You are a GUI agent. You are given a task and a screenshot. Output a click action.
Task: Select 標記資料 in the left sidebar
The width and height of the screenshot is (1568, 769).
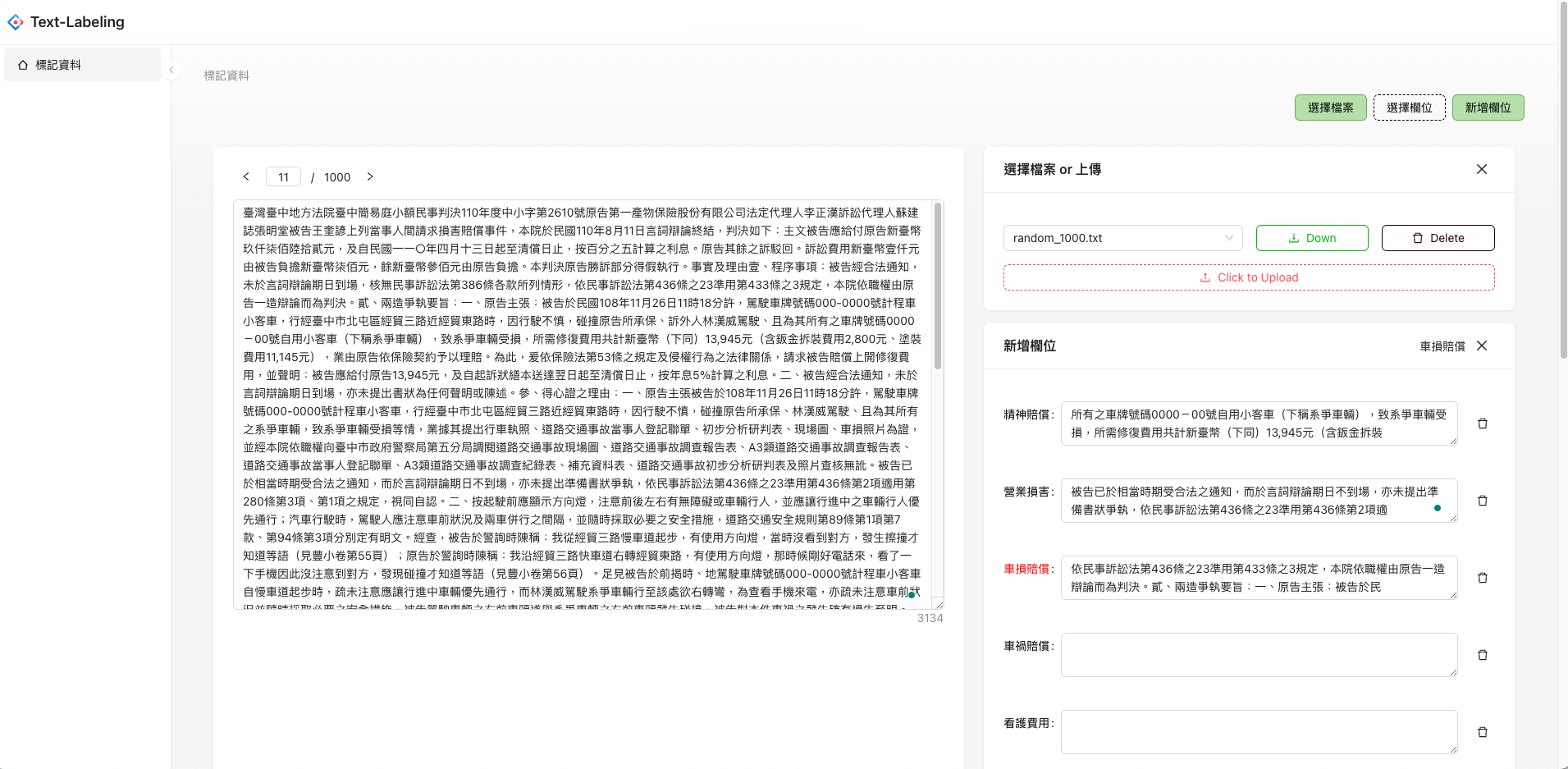pyautogui.click(x=57, y=64)
